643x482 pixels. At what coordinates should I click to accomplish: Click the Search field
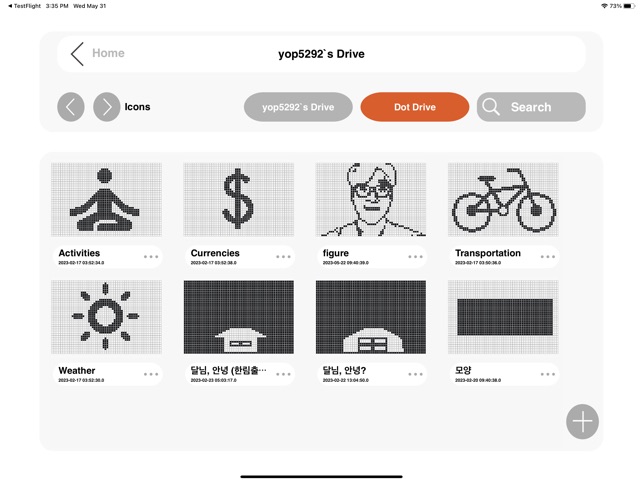(x=531, y=107)
